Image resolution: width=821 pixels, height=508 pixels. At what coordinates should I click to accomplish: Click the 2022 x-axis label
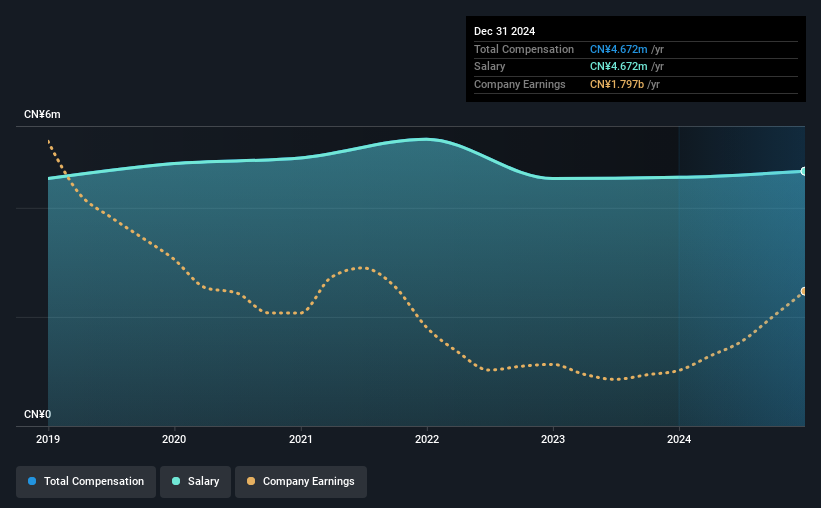point(427,439)
